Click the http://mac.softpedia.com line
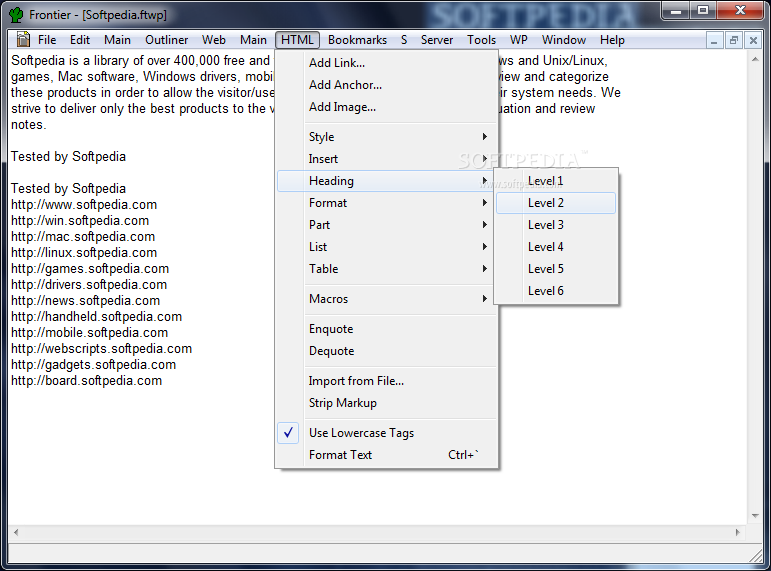This screenshot has height=571, width=771. tap(83, 237)
